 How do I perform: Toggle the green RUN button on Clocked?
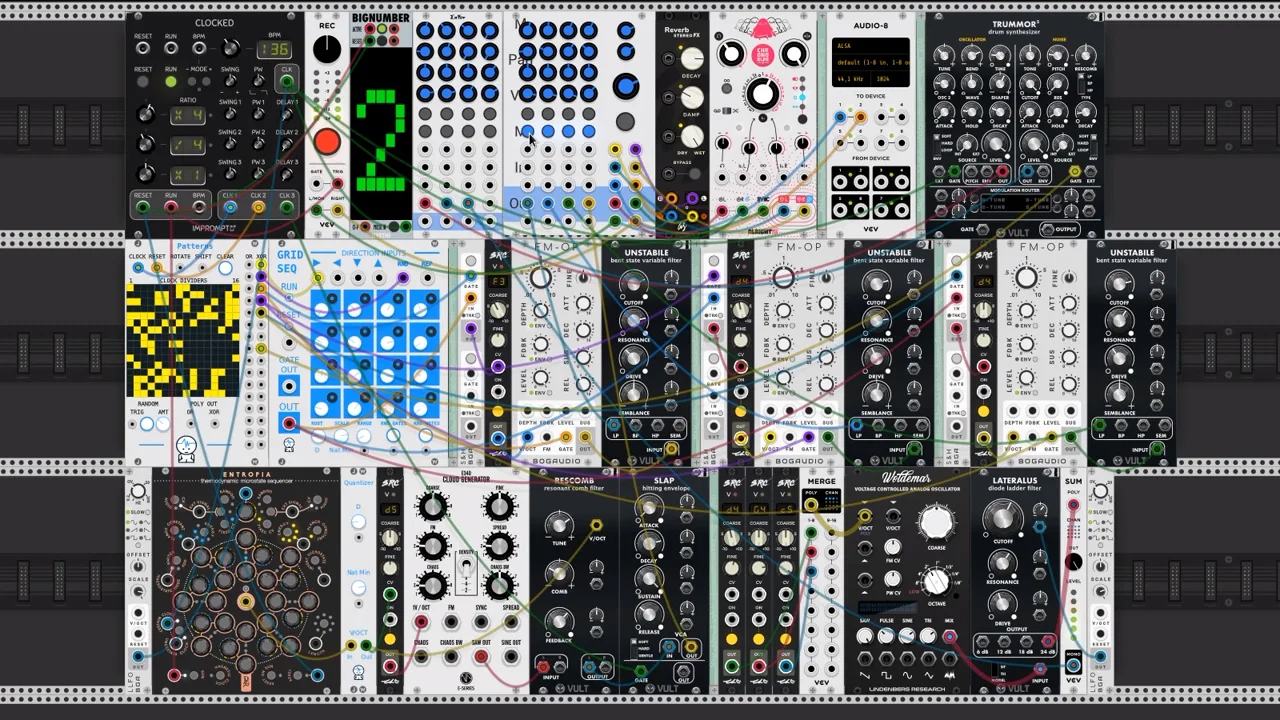[171, 82]
